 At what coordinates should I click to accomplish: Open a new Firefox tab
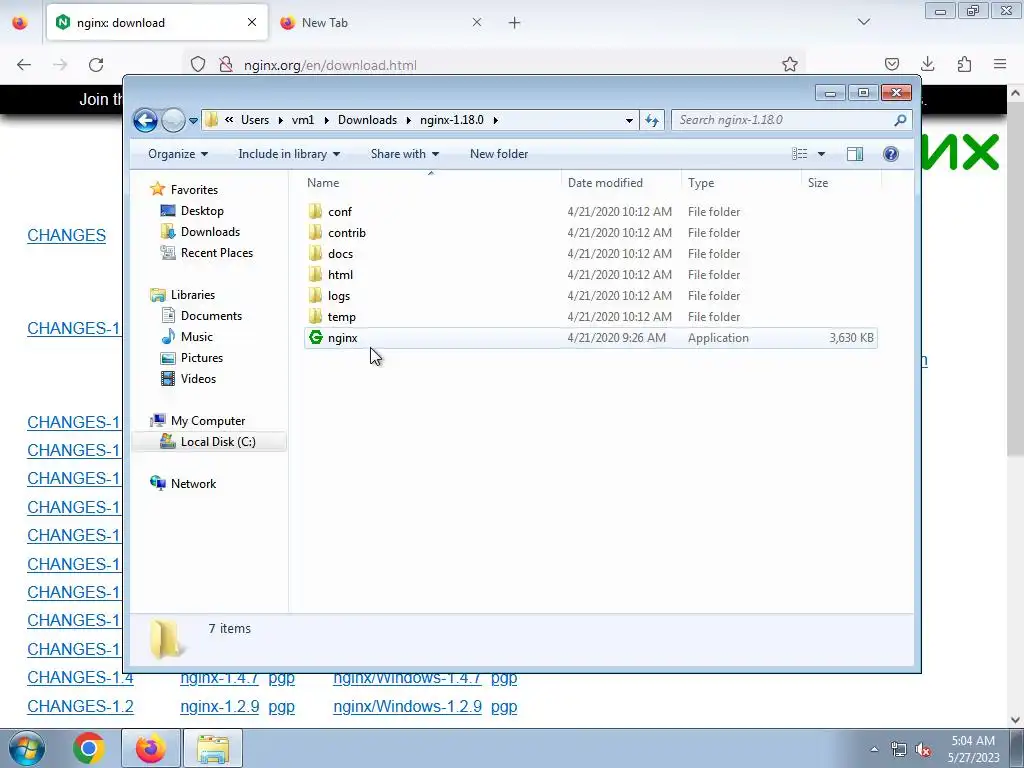[515, 23]
